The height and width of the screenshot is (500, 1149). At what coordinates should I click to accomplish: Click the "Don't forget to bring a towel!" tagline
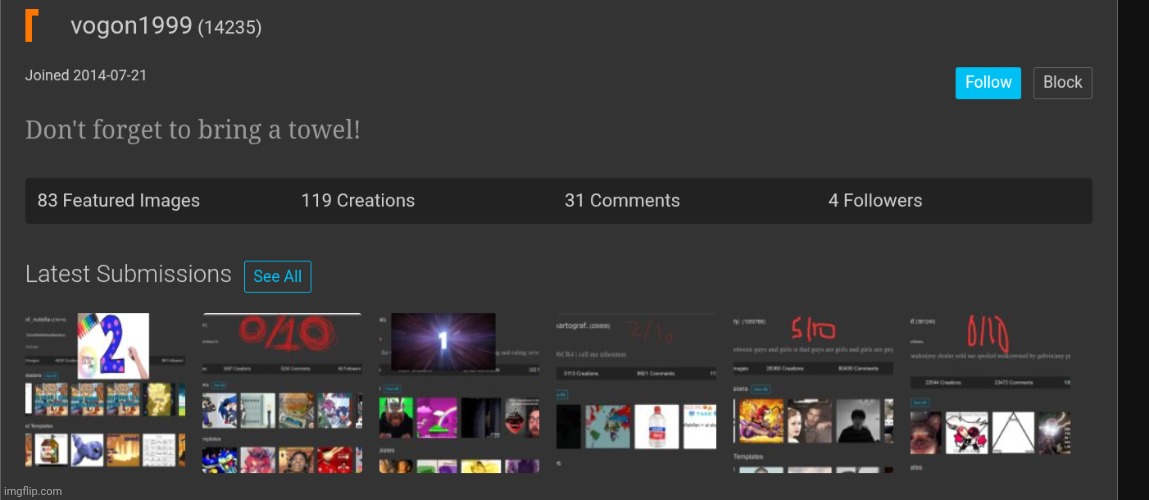tap(192, 130)
